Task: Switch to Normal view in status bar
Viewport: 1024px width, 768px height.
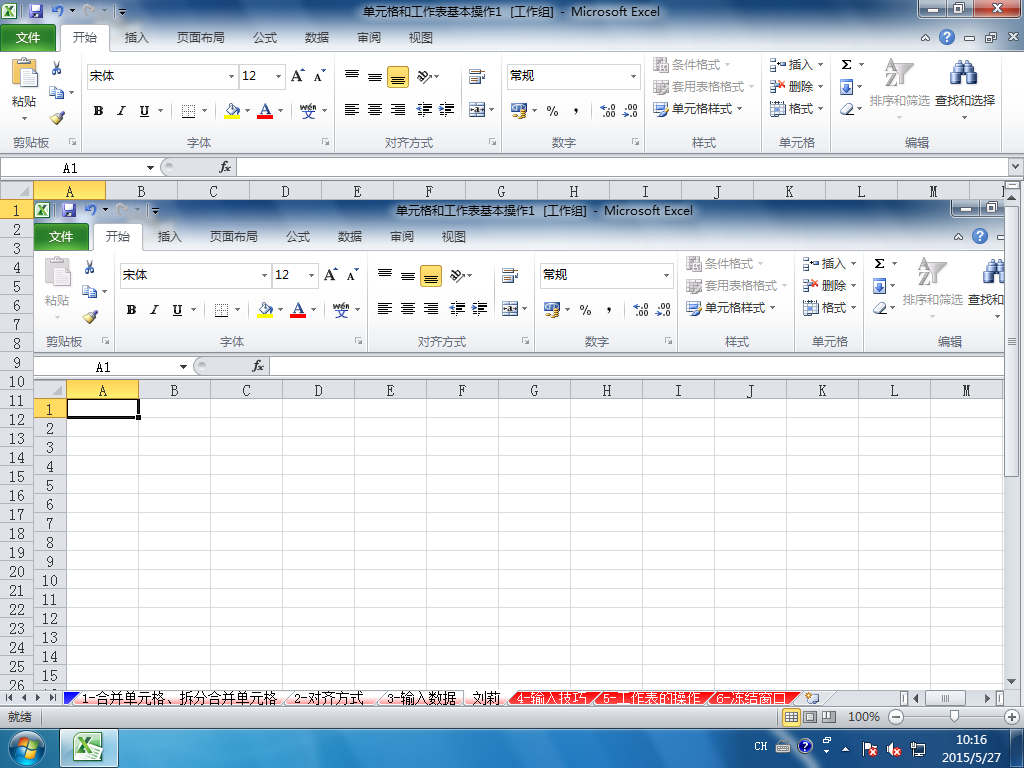Action: pos(791,717)
